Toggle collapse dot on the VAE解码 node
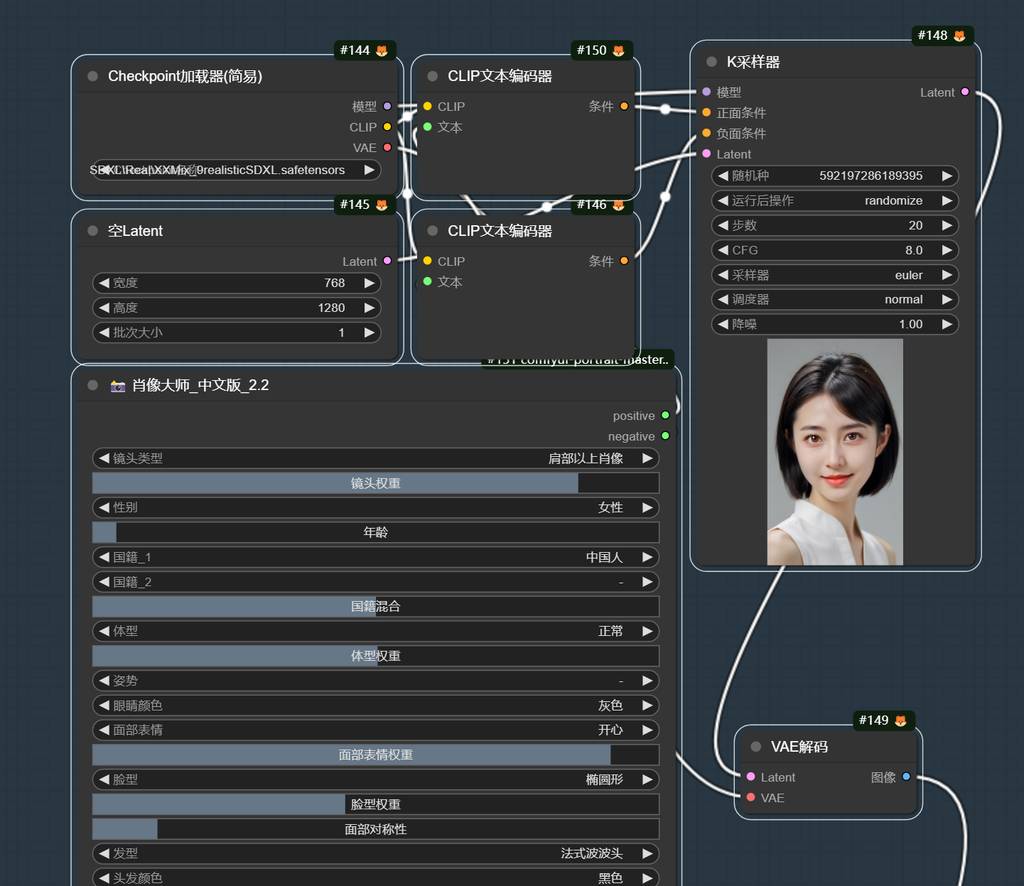Viewport: 1024px width, 886px height. (x=756, y=747)
